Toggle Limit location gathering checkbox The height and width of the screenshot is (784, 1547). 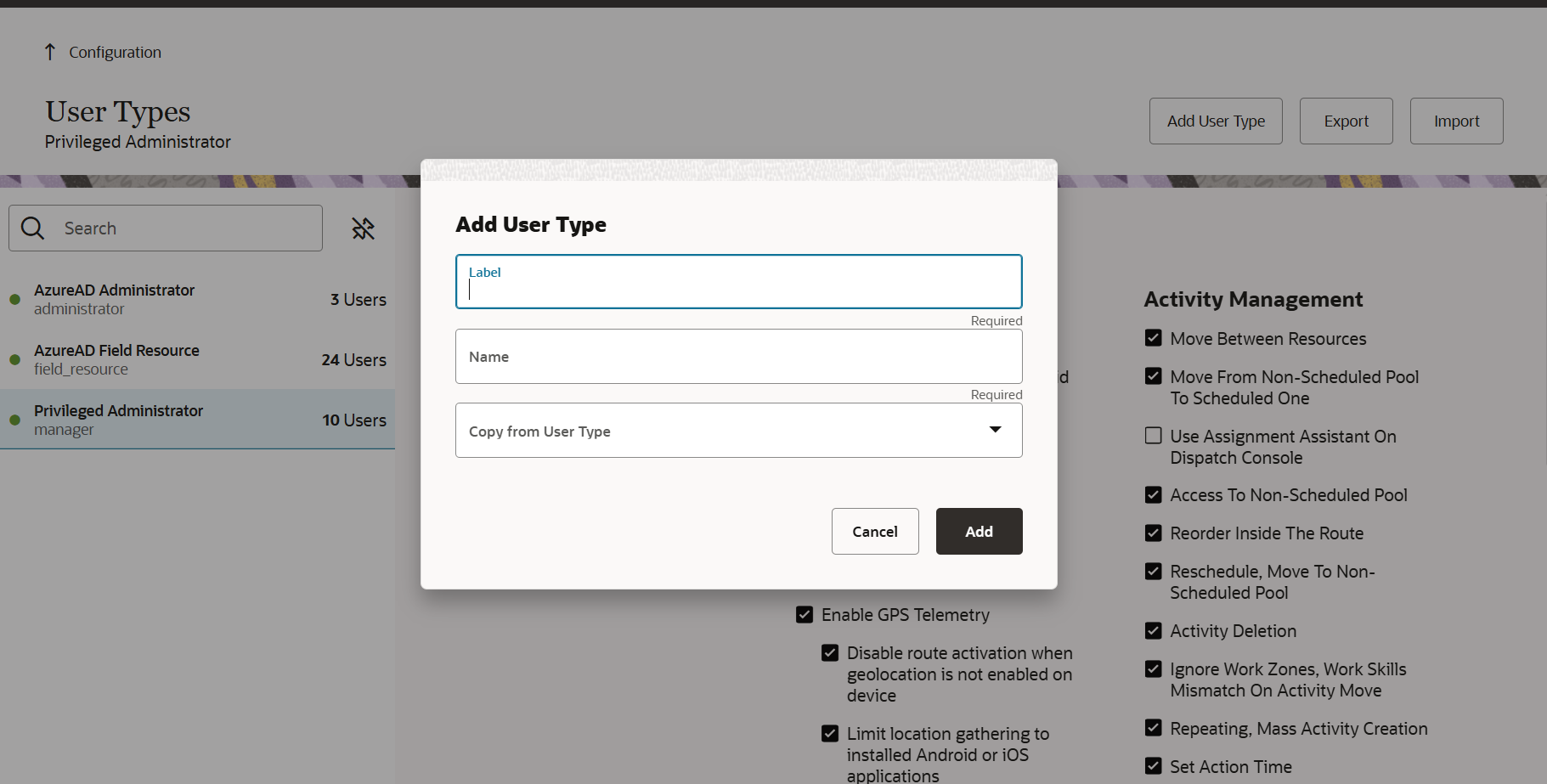click(830, 733)
